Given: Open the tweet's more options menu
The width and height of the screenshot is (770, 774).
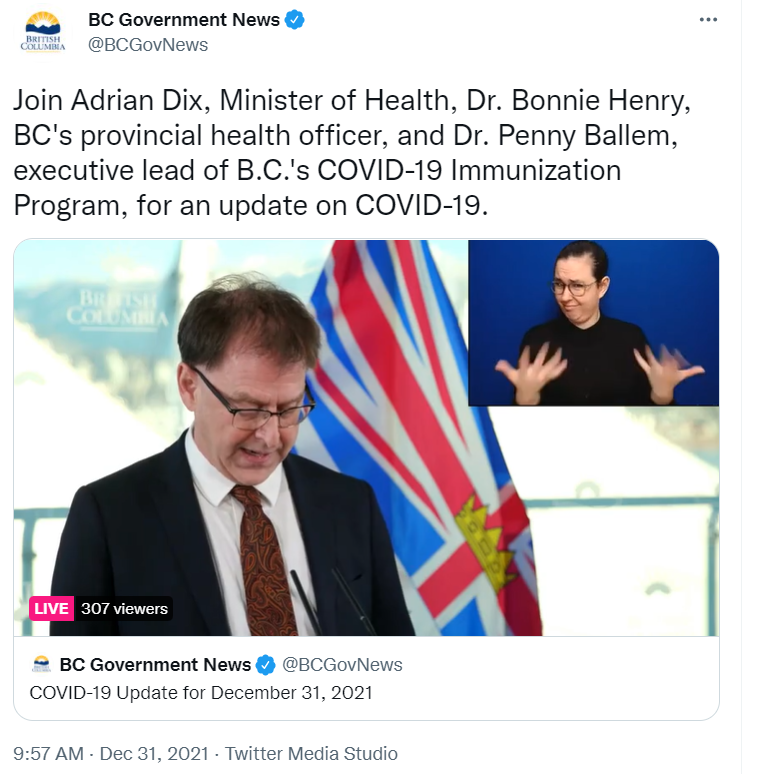Looking at the screenshot, I should (708, 20).
